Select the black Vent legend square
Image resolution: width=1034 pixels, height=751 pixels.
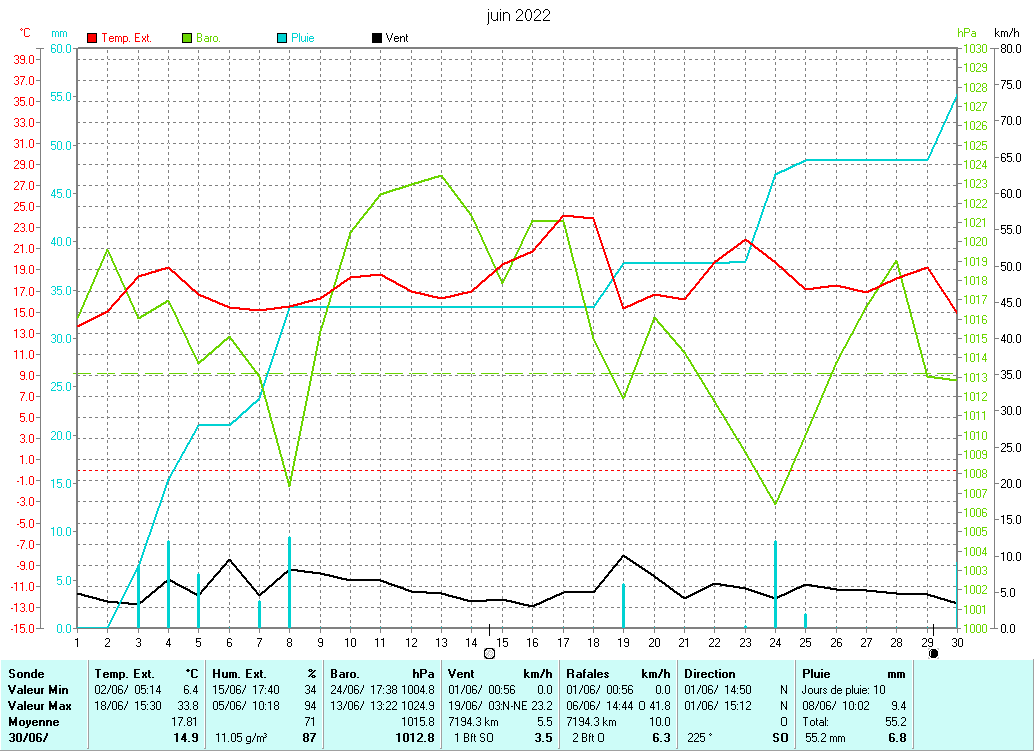coord(376,38)
